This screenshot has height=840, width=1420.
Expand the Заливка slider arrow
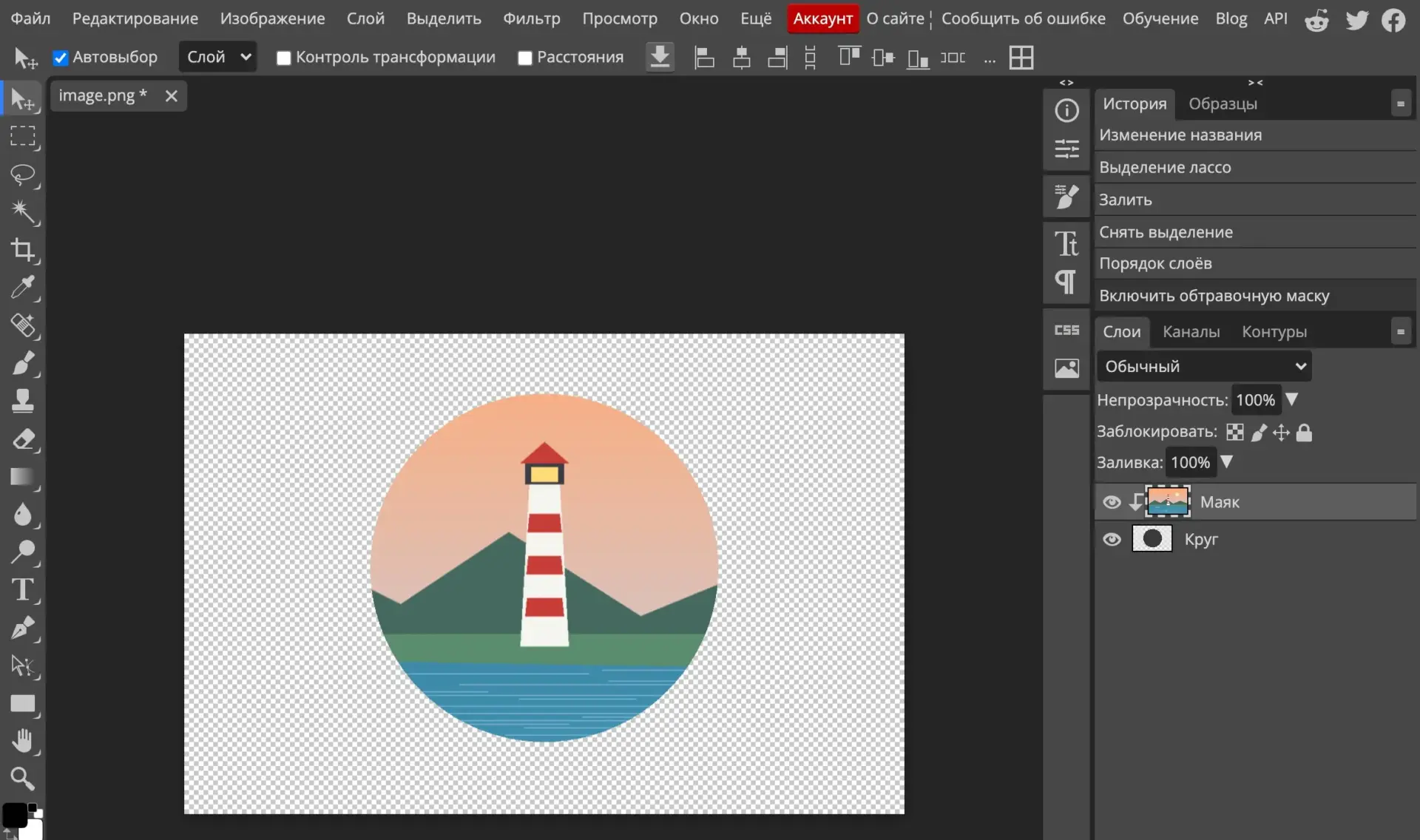pyautogui.click(x=1227, y=462)
